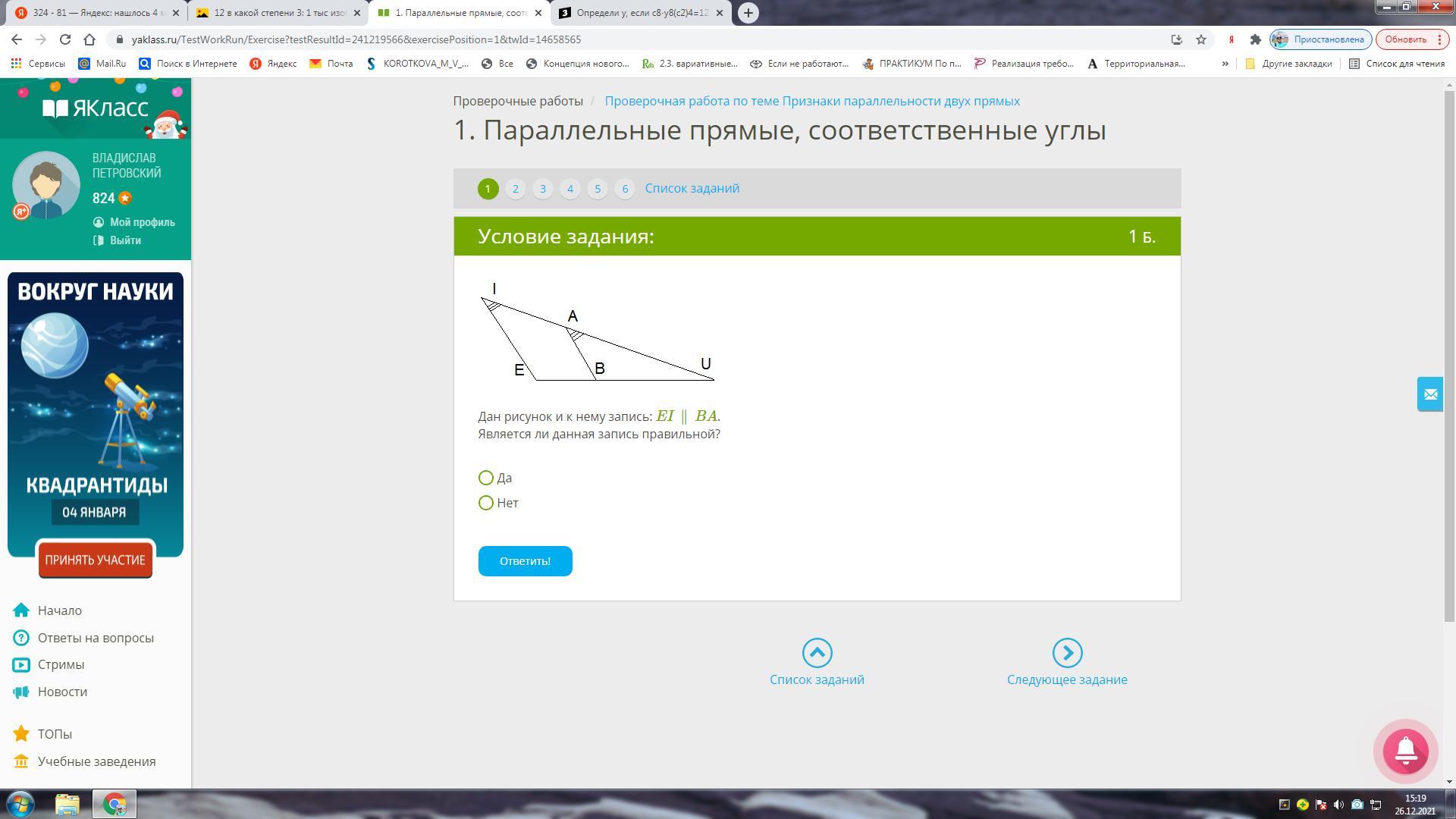The image size is (1456, 819).
Task: Open task number 3
Action: [543, 189]
